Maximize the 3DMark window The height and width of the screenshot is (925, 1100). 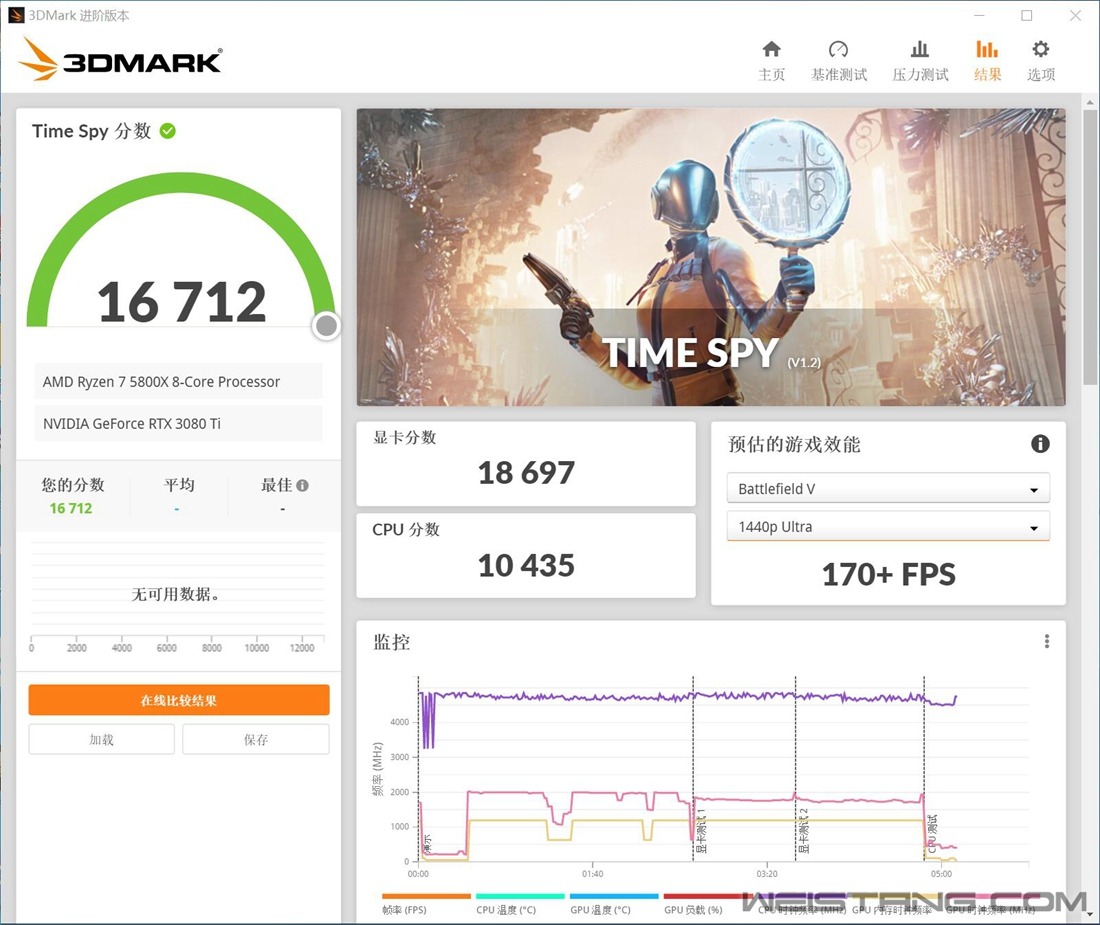1026,15
